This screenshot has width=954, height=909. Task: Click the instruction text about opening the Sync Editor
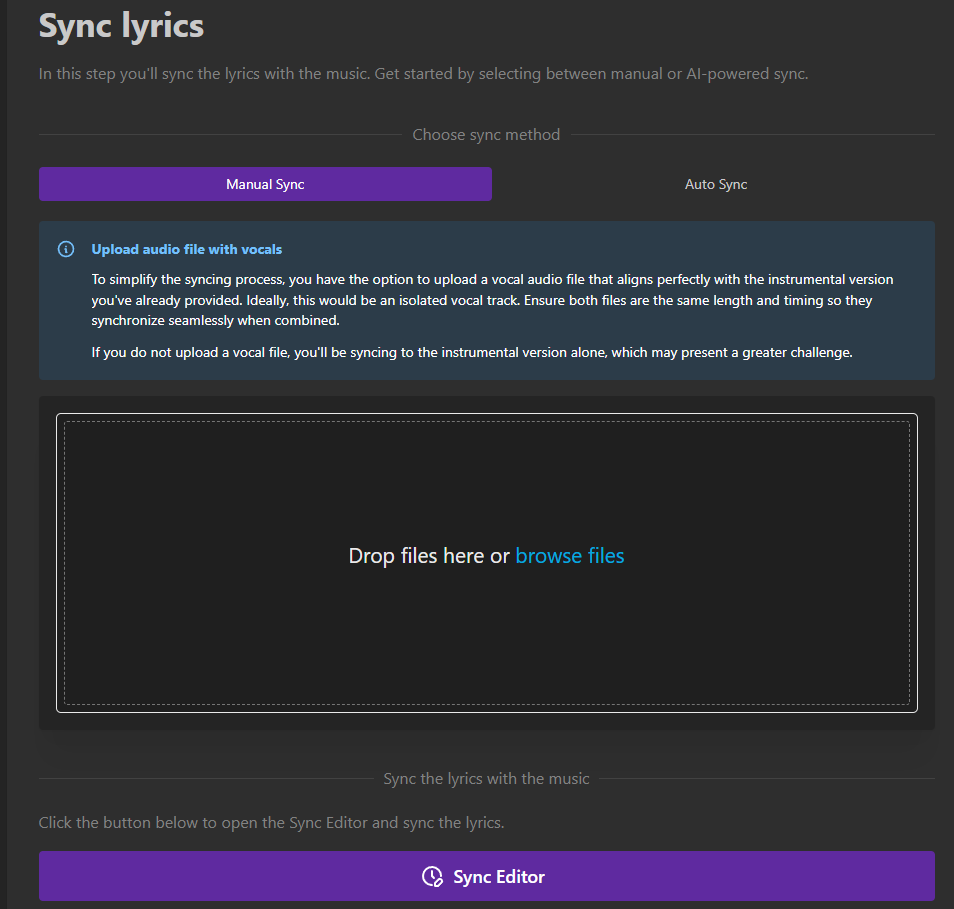[271, 823]
